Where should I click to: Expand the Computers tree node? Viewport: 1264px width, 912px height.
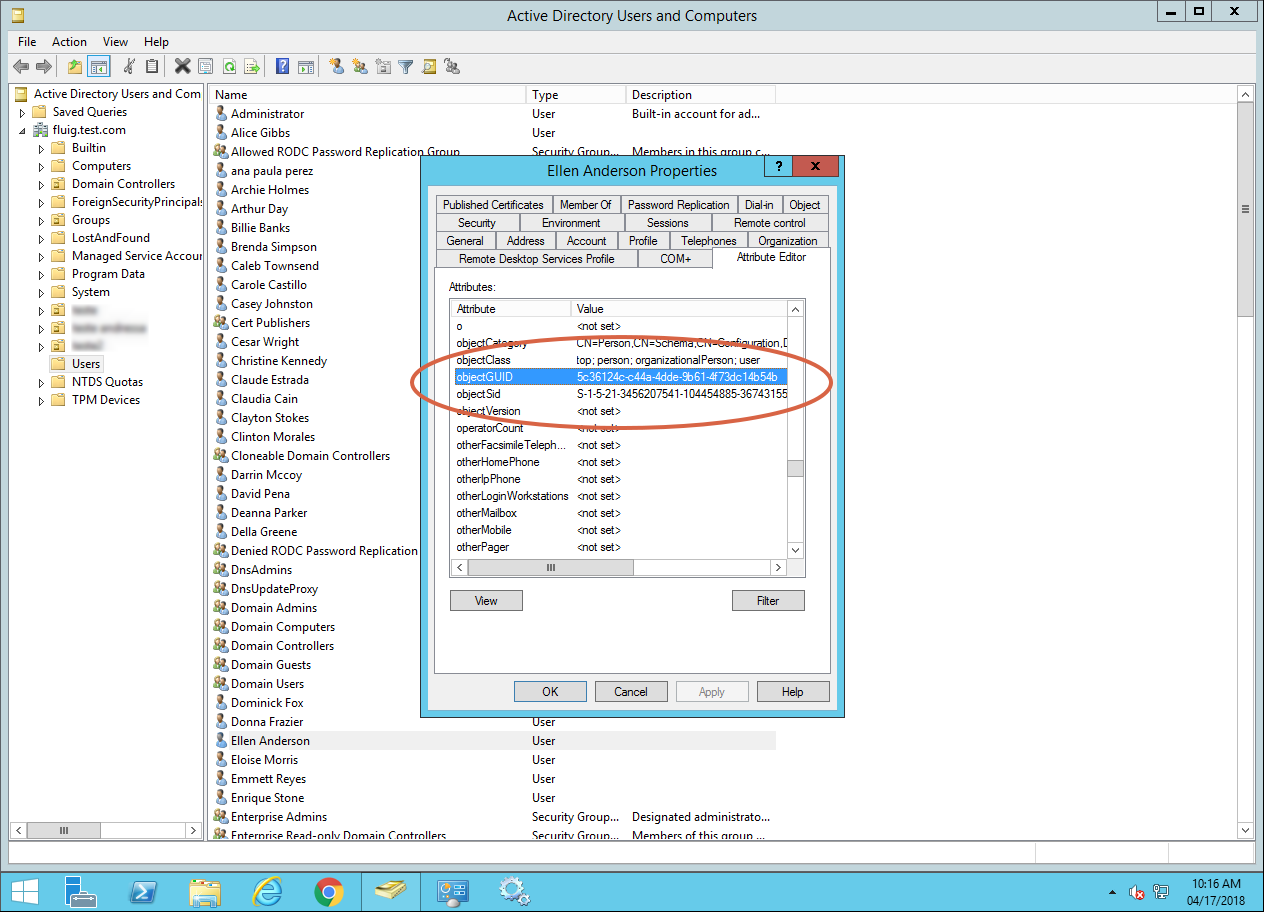[40, 166]
